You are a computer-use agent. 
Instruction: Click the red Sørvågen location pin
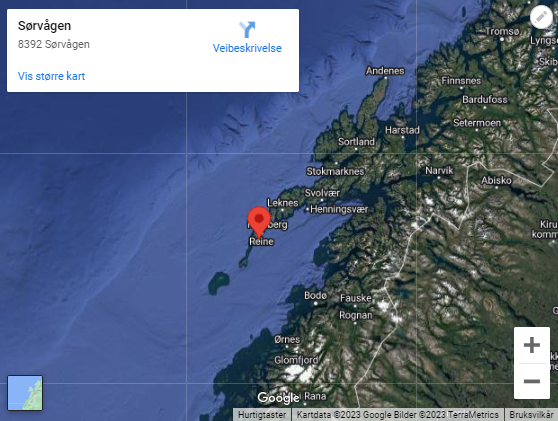click(x=259, y=222)
